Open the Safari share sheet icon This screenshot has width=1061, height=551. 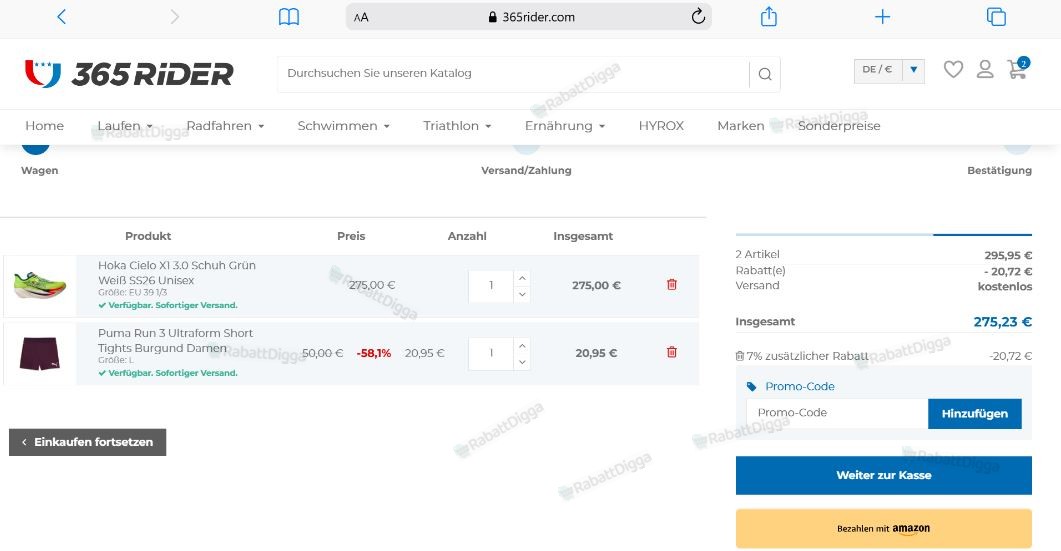(769, 16)
